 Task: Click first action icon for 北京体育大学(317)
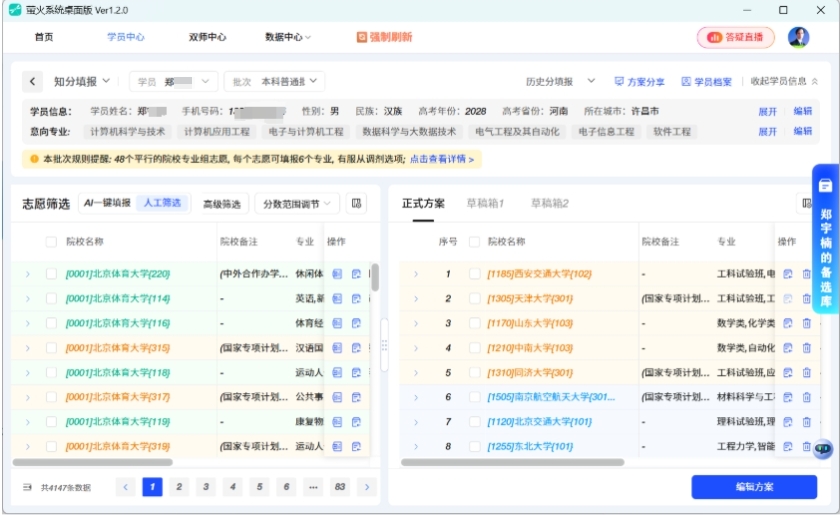point(337,397)
